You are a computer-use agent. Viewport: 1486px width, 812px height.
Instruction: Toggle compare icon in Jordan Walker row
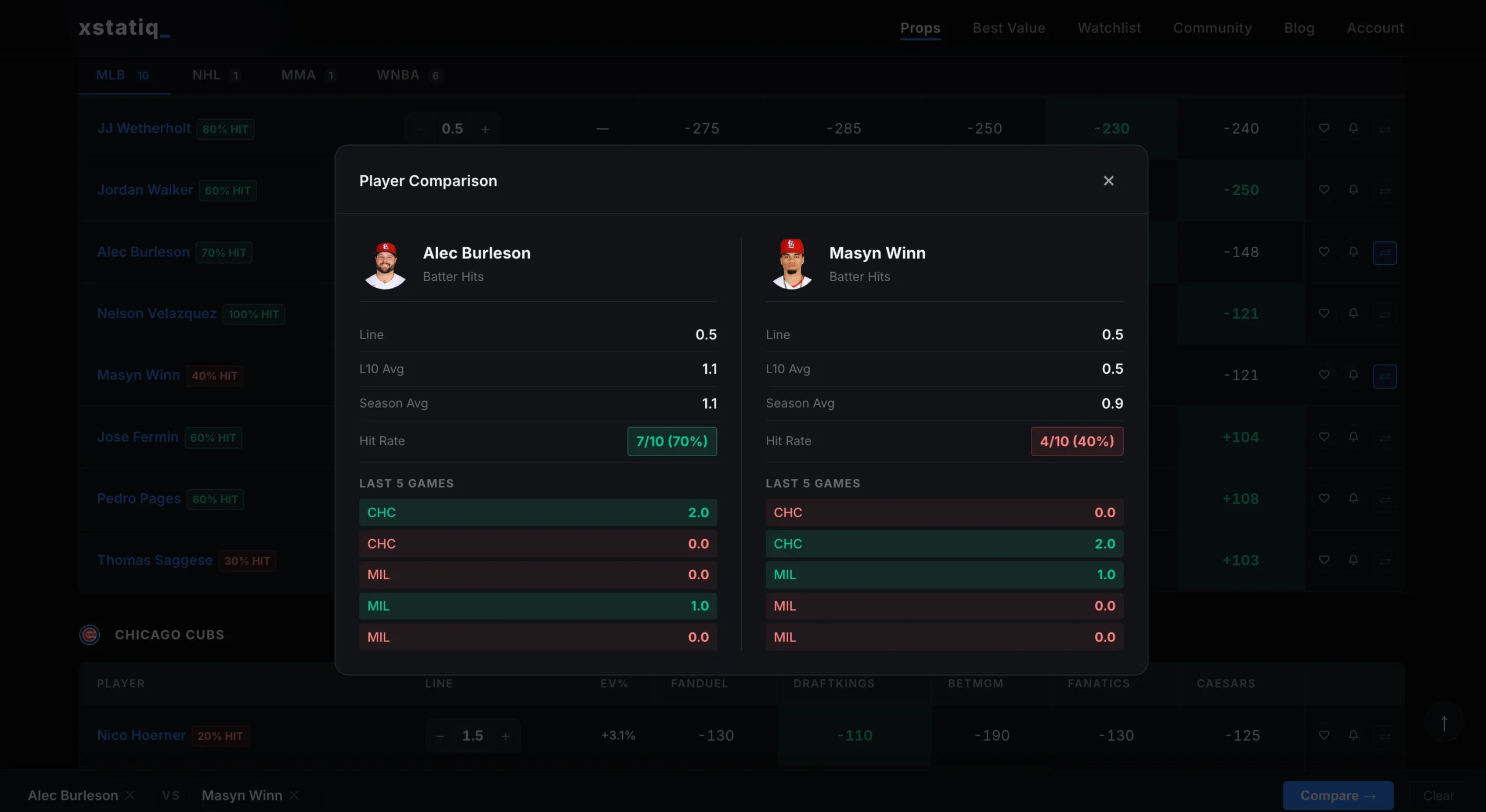(1384, 190)
